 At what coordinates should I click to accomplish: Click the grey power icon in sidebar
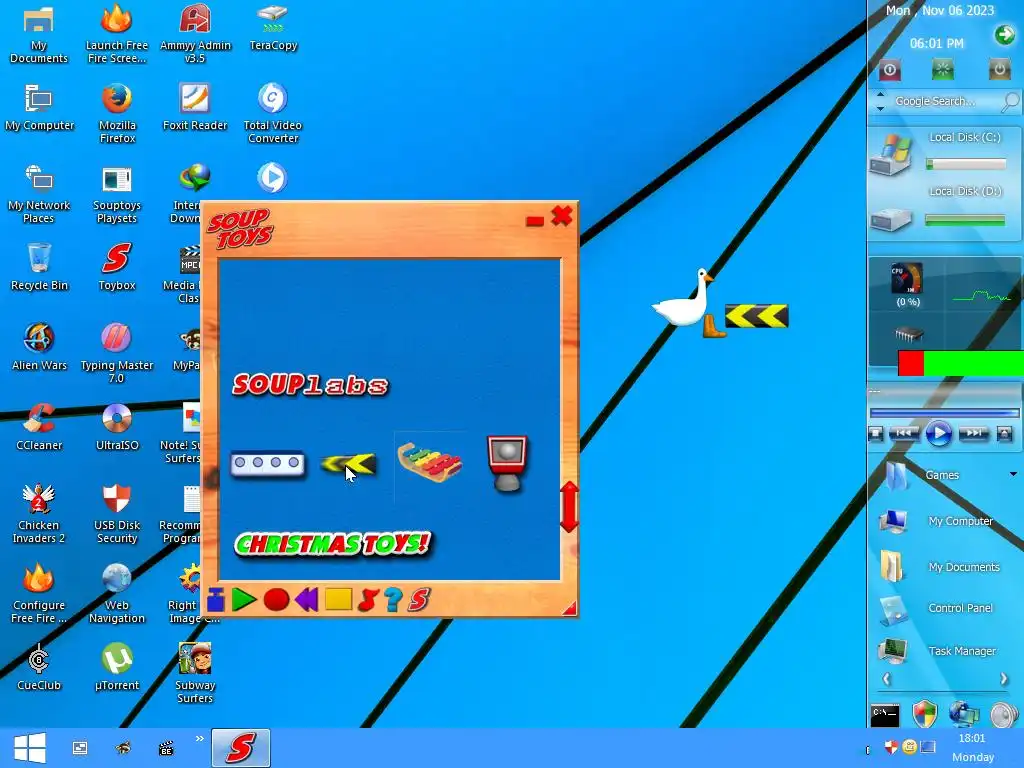[999, 70]
